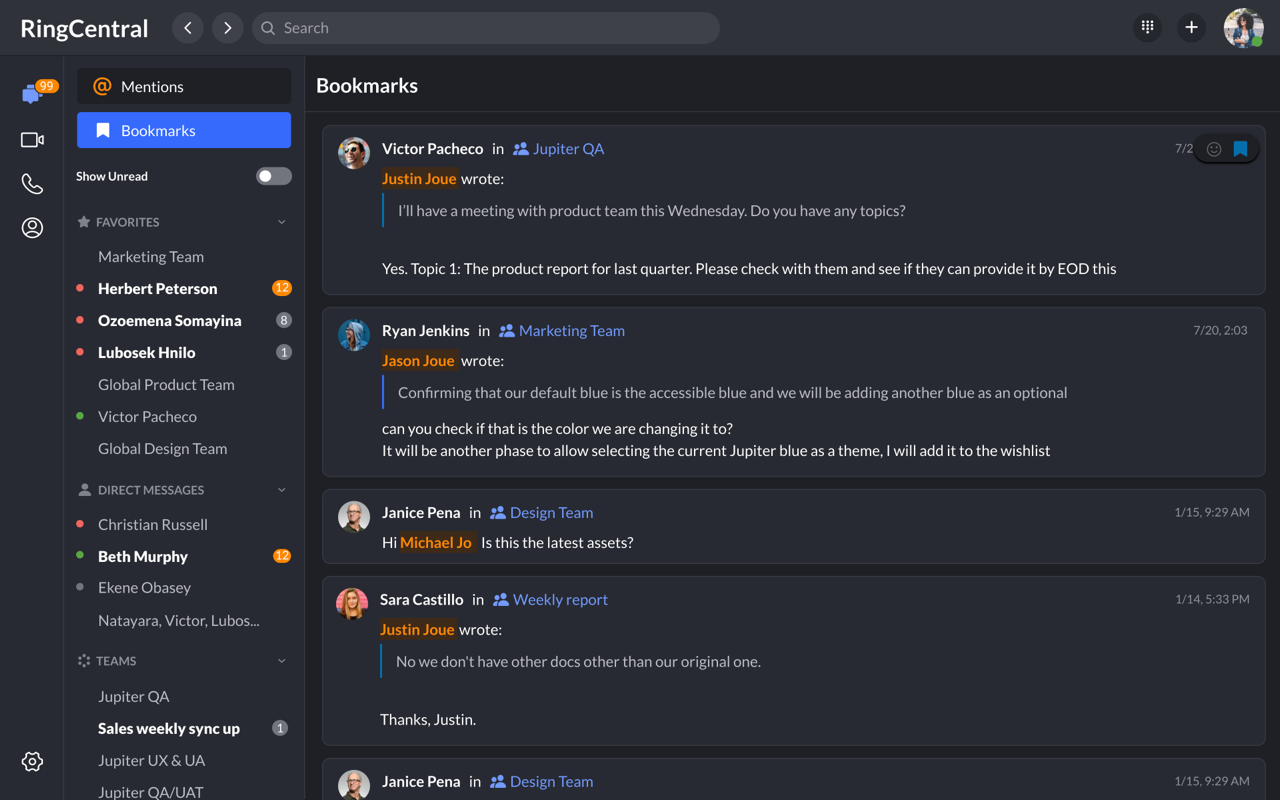Switch to the Mentions tab
The height and width of the screenshot is (800, 1280).
click(184, 87)
